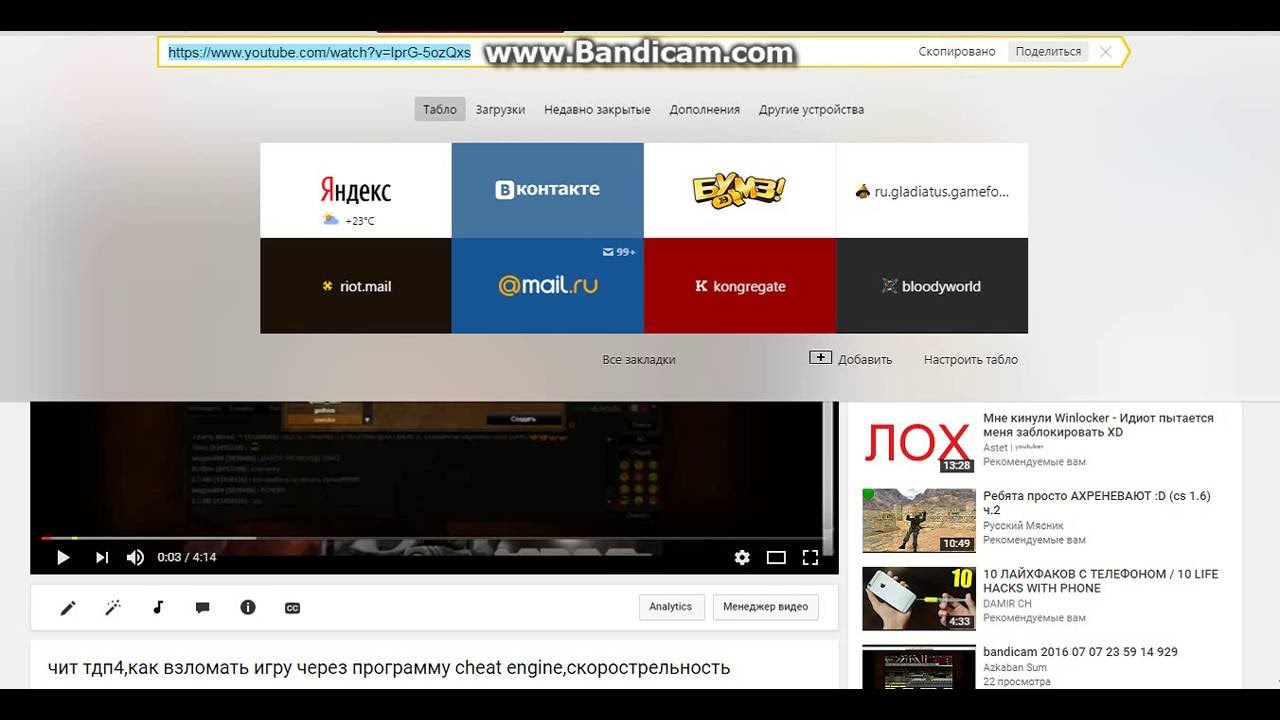Open the riot.mail tile
This screenshot has height=720, width=1280.
pos(356,286)
